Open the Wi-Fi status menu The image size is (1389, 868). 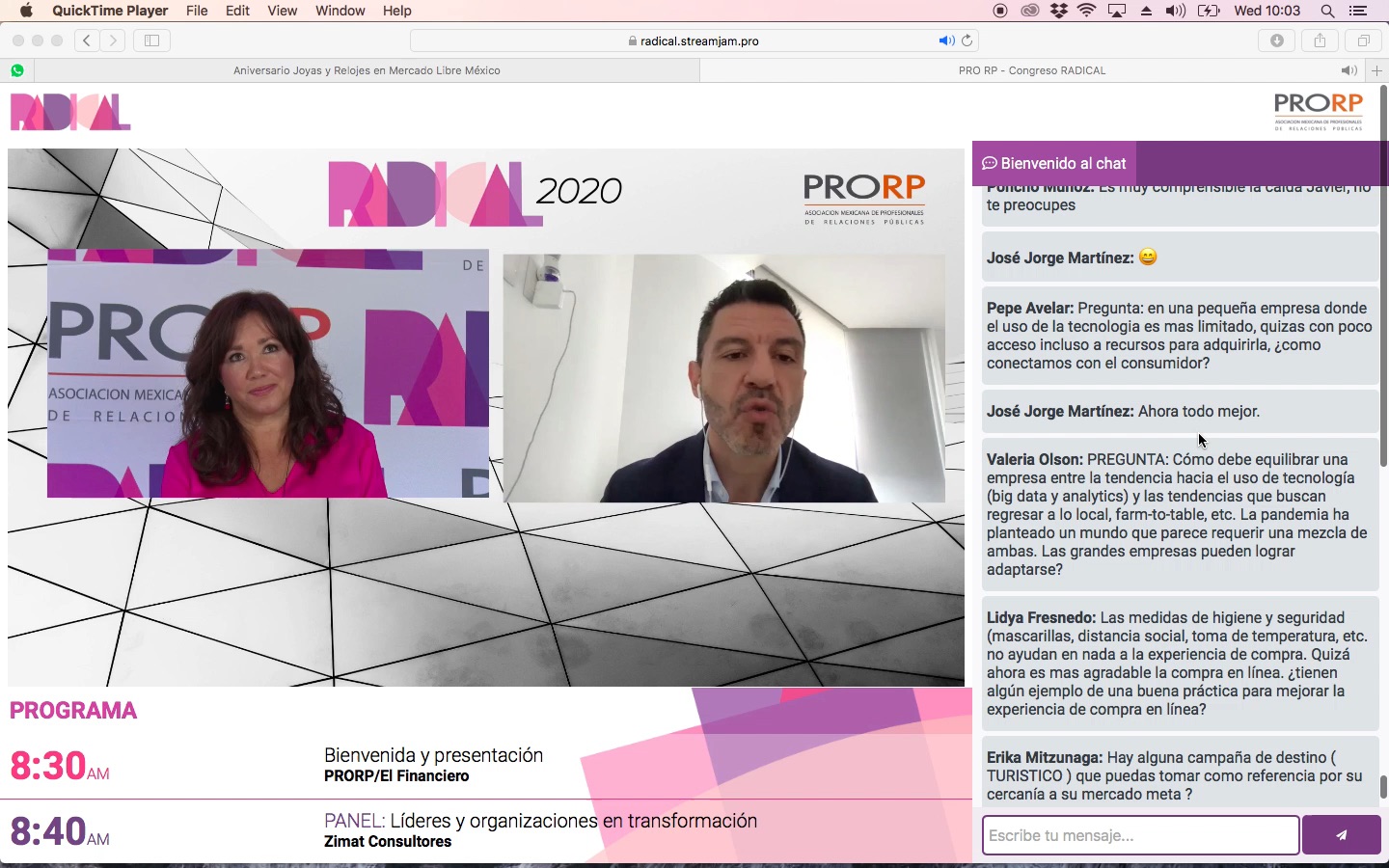coord(1087,11)
